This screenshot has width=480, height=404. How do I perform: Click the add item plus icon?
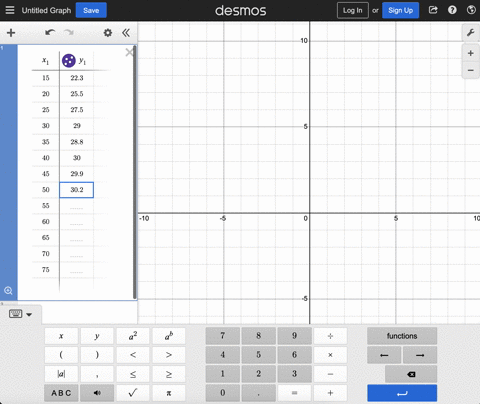[x=11, y=33]
